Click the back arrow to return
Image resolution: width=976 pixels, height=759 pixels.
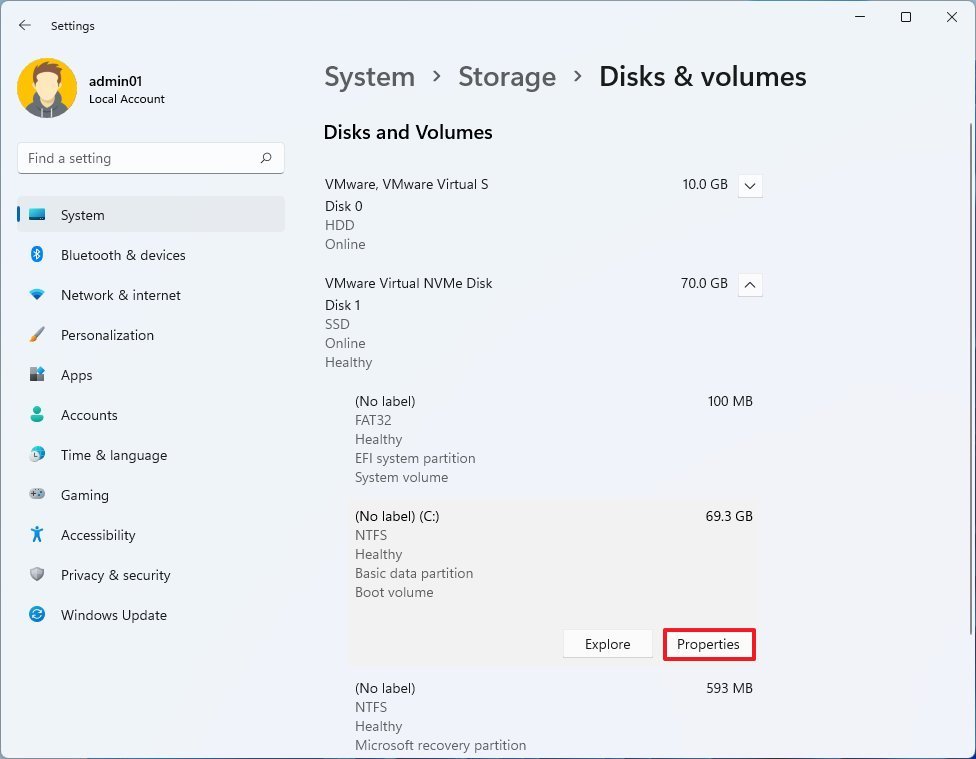(x=24, y=25)
